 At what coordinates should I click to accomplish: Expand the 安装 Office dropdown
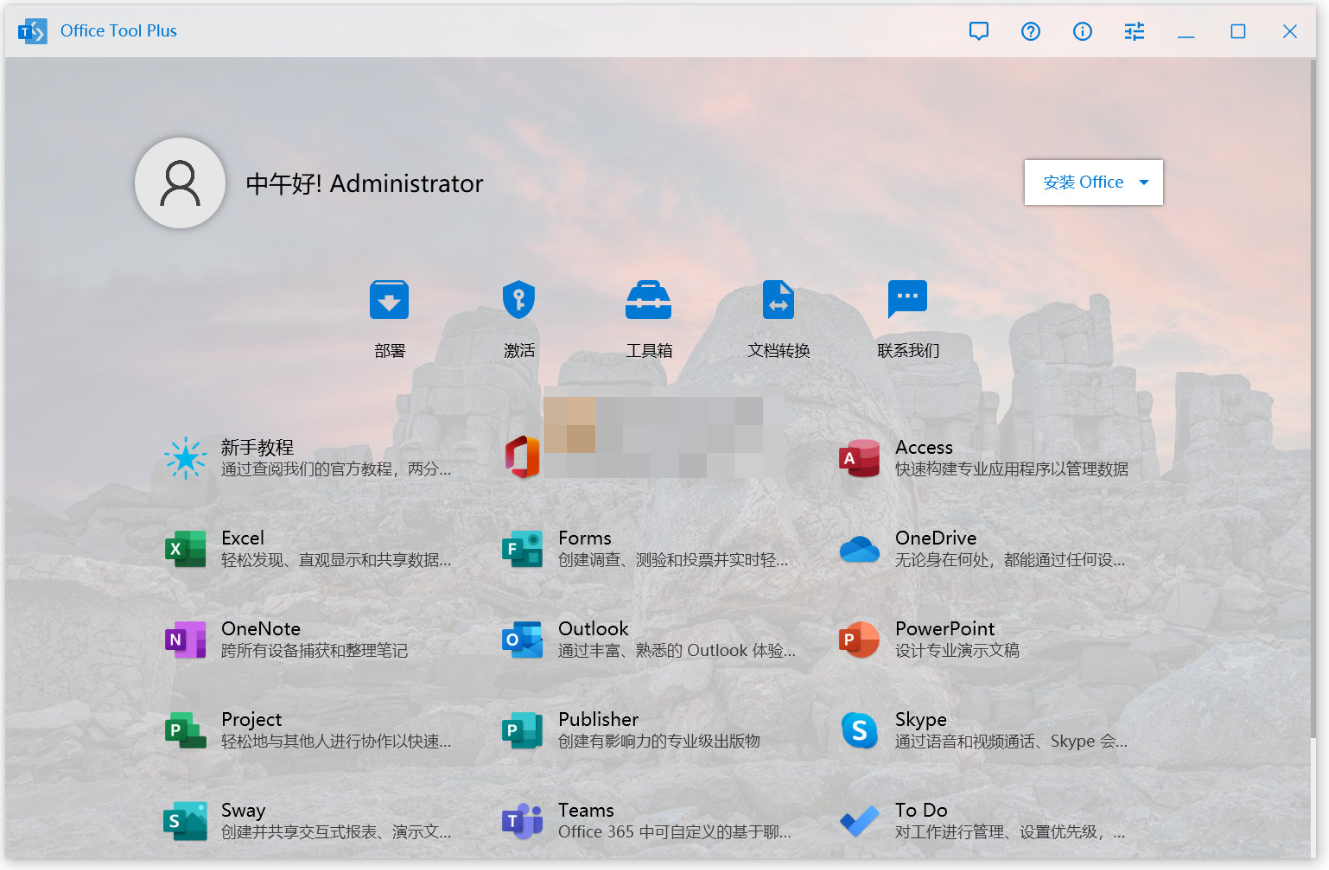point(1093,182)
